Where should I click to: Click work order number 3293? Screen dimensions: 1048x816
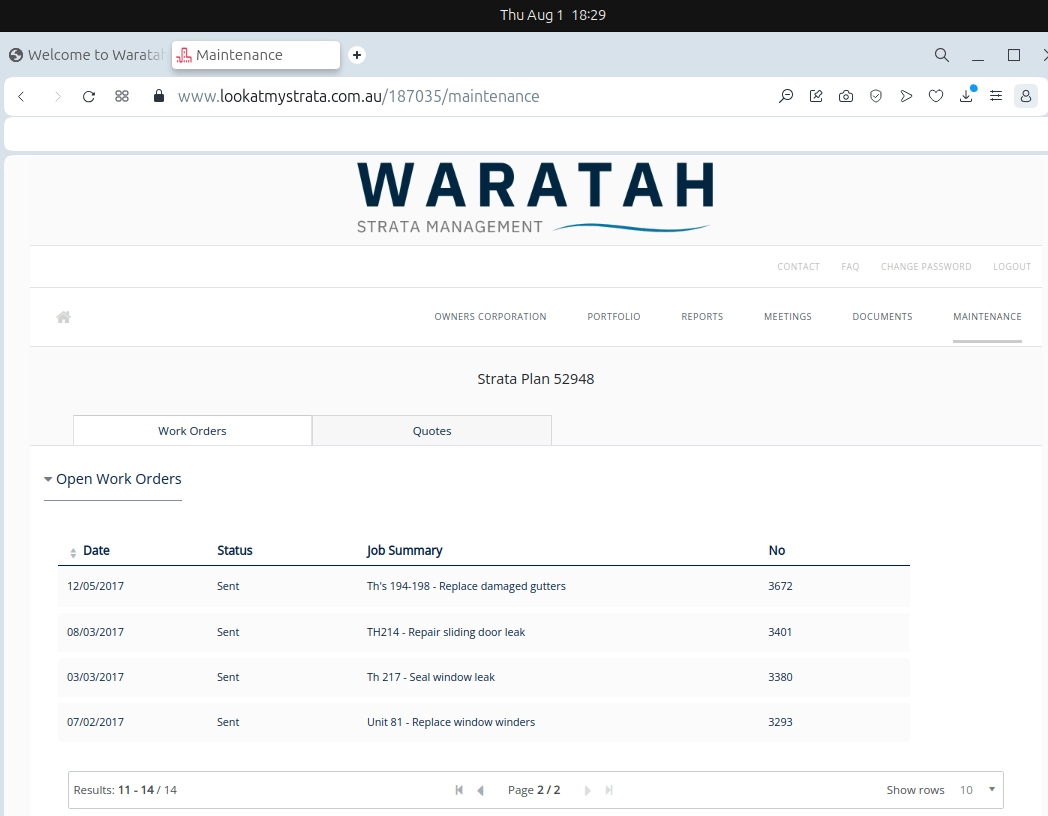pyautogui.click(x=780, y=722)
